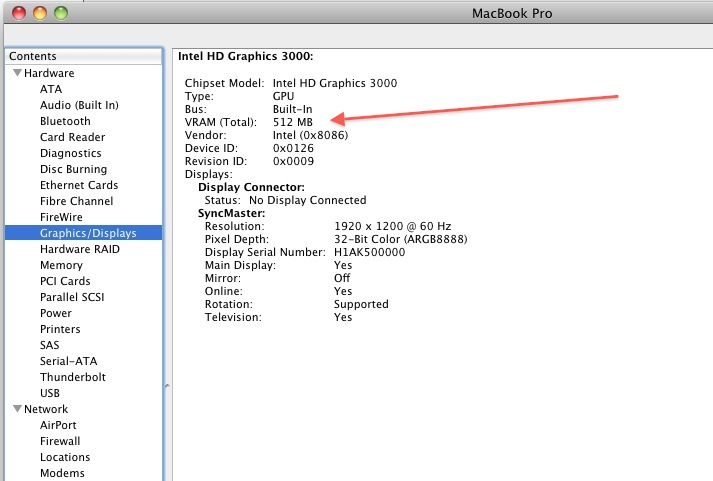This screenshot has height=481, width=713.
Task: Collapse the Network section triangle
Action: [17, 409]
